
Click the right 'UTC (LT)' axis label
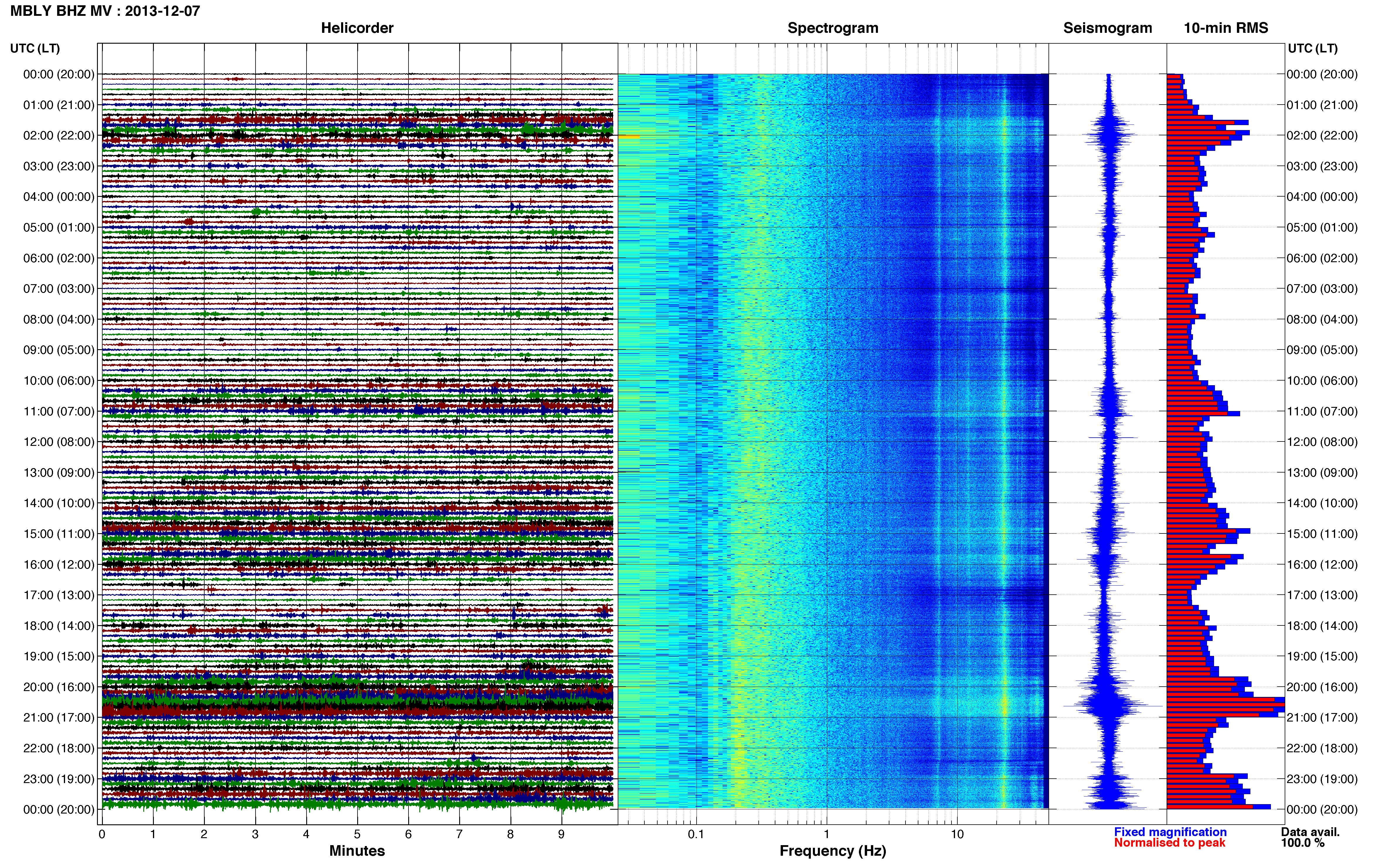[x=1312, y=48]
